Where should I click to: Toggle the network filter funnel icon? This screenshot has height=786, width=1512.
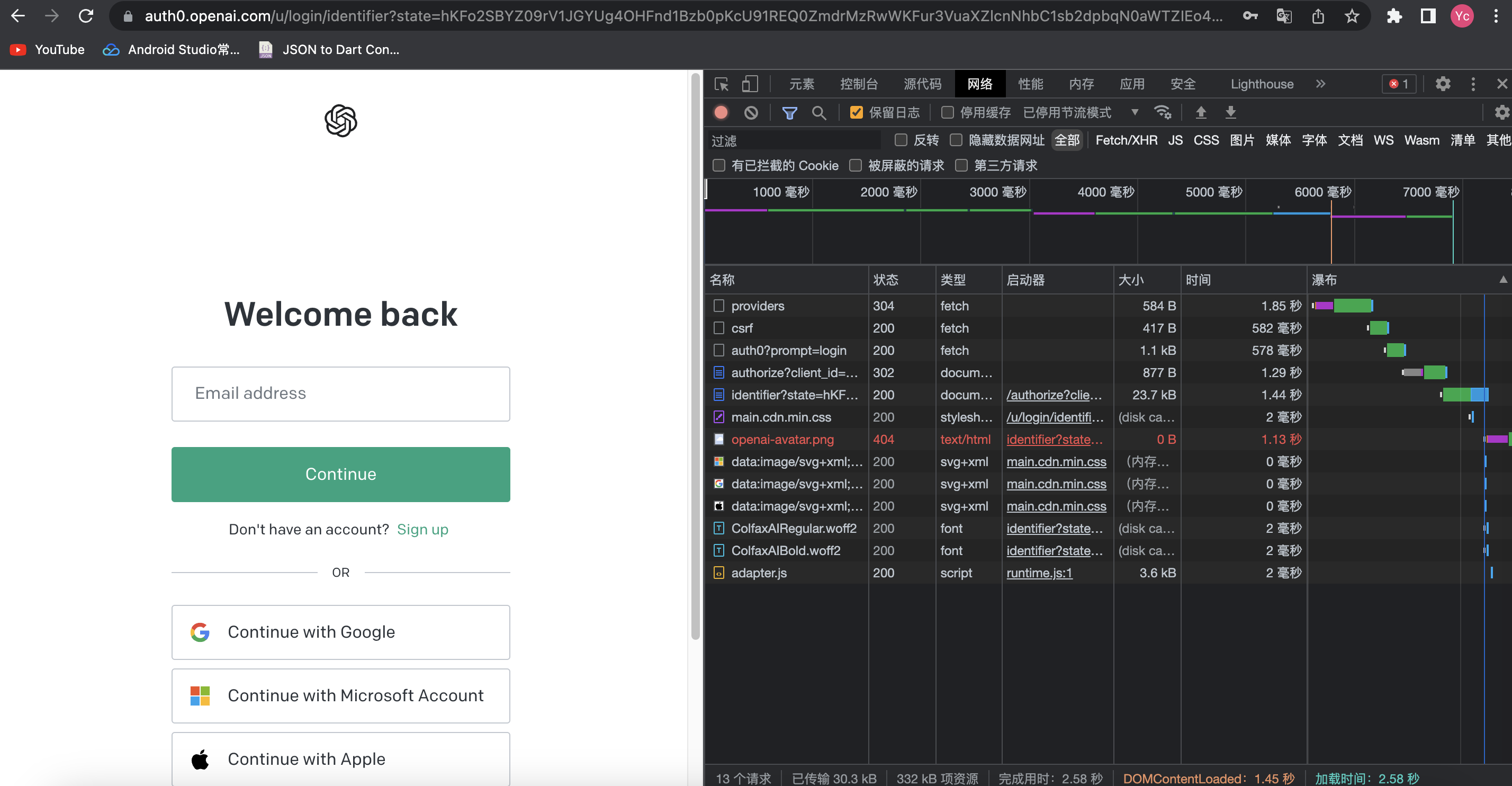coord(789,112)
